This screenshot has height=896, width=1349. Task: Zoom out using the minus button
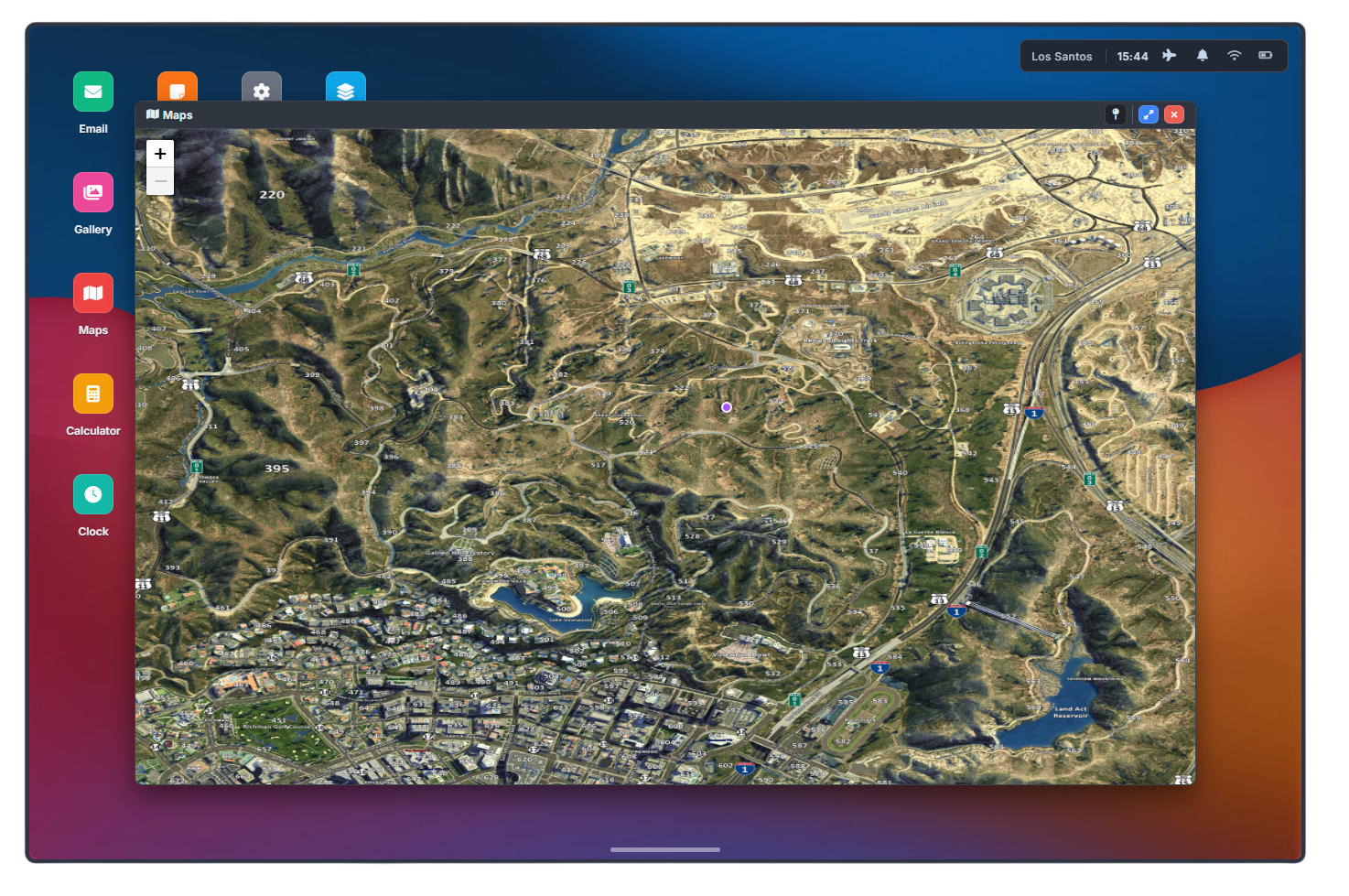pyautogui.click(x=160, y=181)
